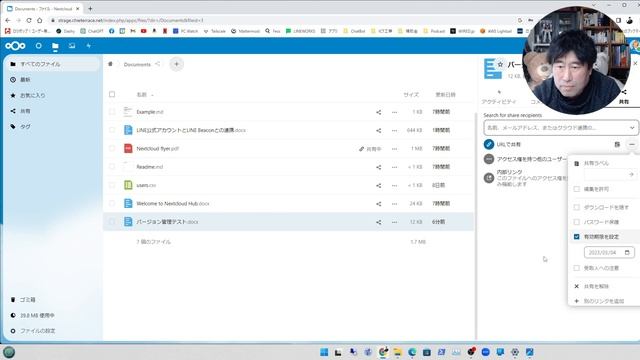Open the Activity lightning icon in the header
Viewport: 640px width, 360px height.
[x=89, y=46]
